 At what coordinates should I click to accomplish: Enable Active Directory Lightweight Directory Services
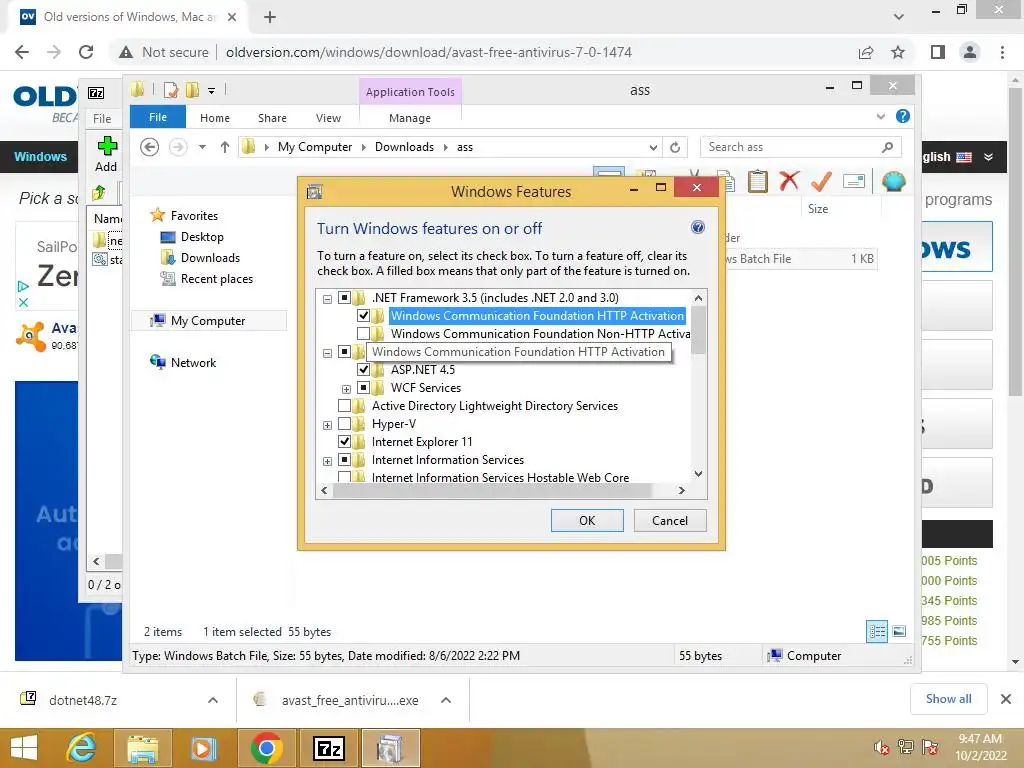[344, 406]
